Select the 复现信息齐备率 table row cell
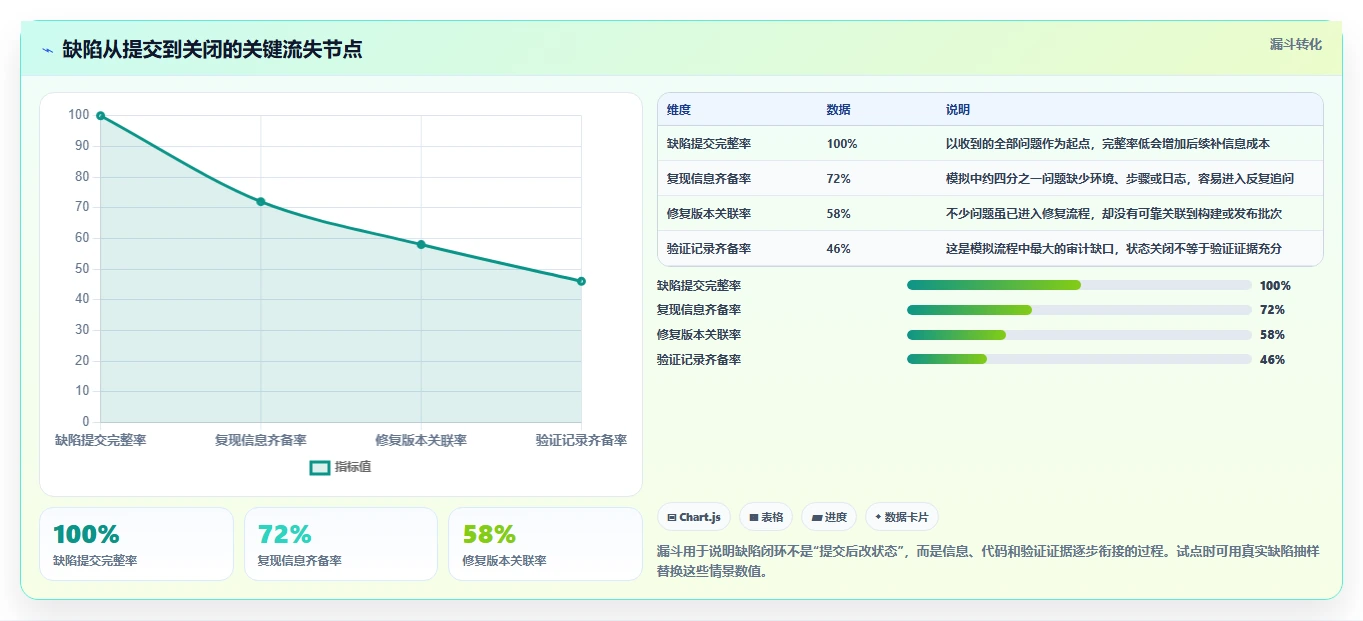The image size is (1363, 621). pos(709,179)
